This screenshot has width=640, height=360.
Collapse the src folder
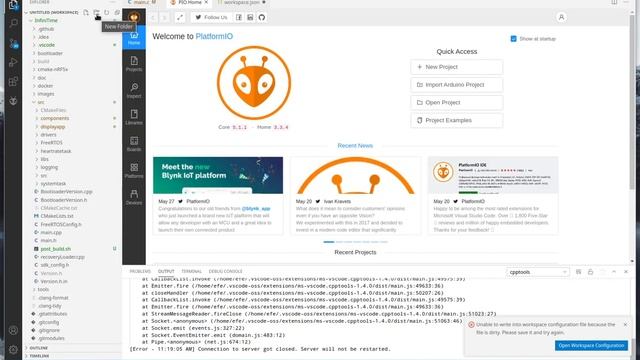(41, 102)
